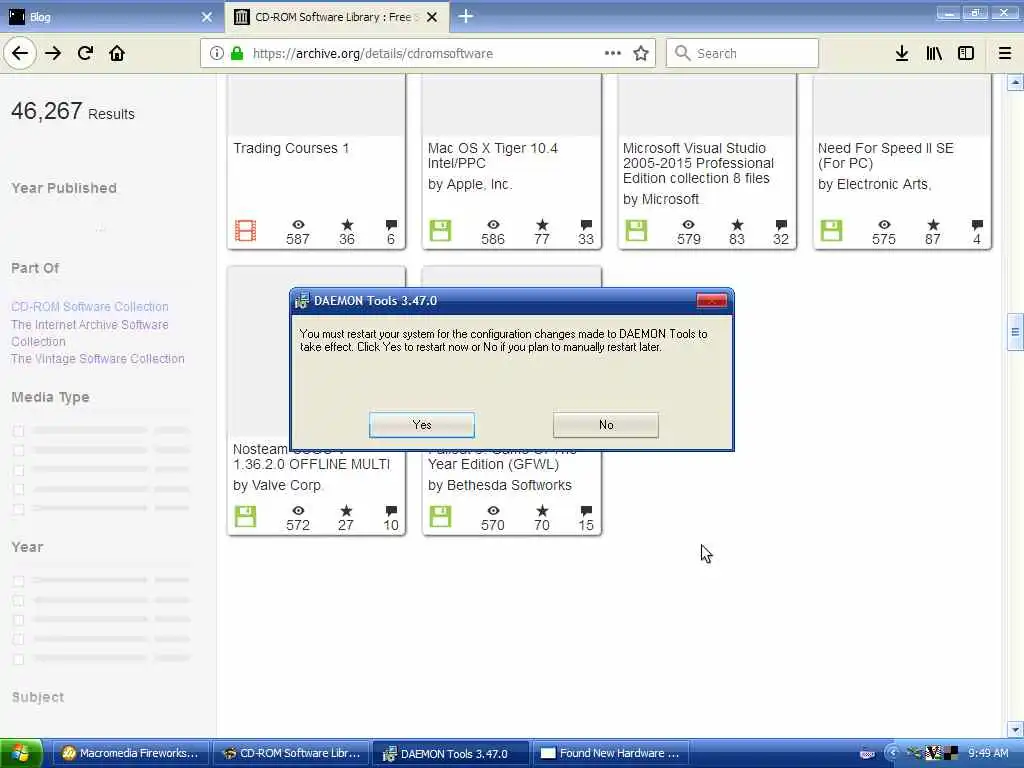Click the floppy software icon on Mac OS X Tiger
Viewport: 1024px width, 768px height.
[x=440, y=231]
